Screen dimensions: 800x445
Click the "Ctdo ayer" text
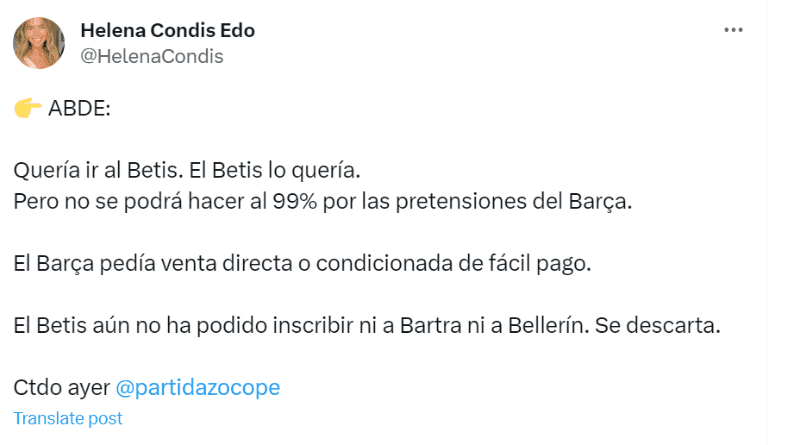tap(61, 387)
